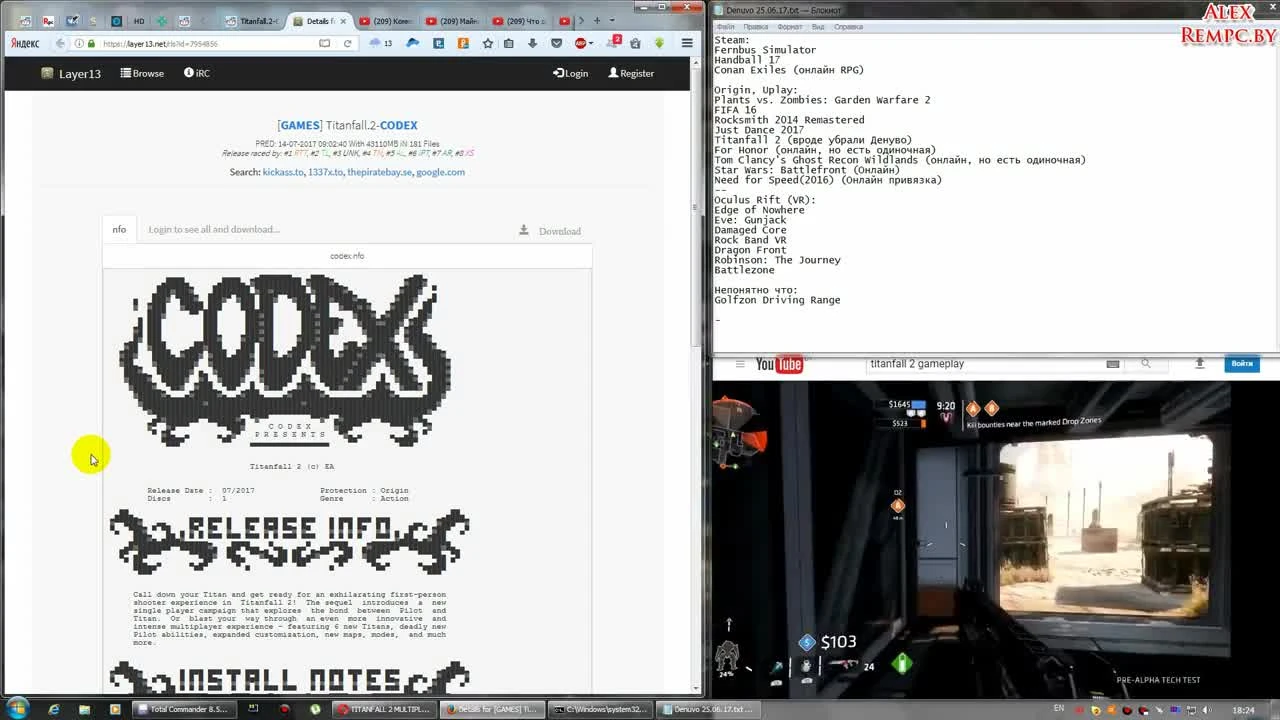Click the YouTube search magnifier icon
This screenshot has height=720, width=1280.
(1147, 364)
